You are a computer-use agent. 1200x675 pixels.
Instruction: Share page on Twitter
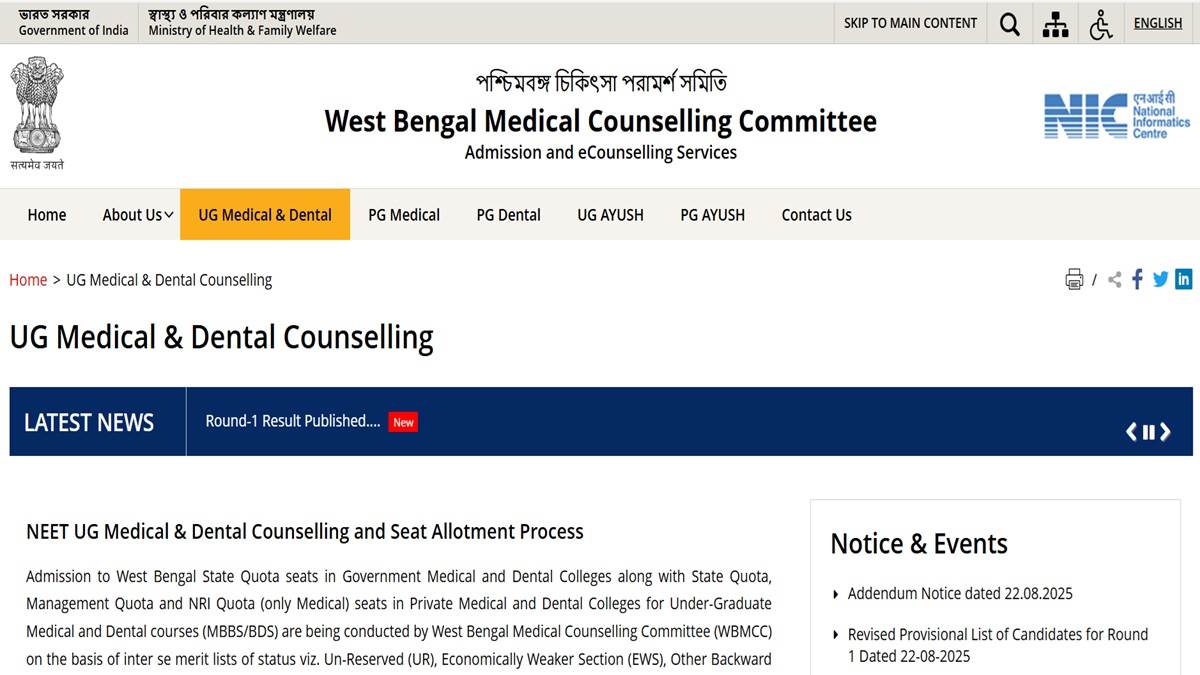point(1160,279)
